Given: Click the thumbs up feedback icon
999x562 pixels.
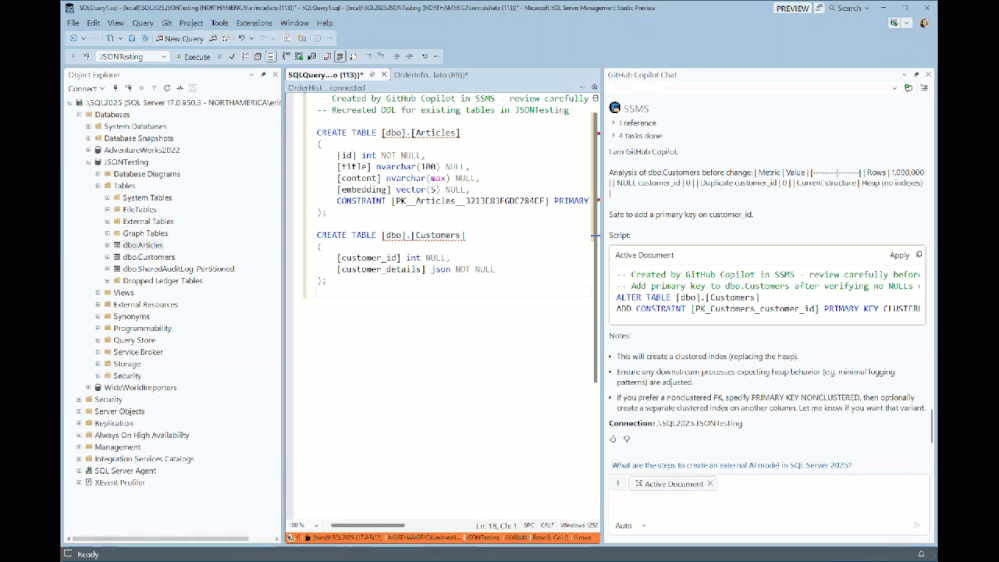Looking at the screenshot, I should [x=613, y=438].
